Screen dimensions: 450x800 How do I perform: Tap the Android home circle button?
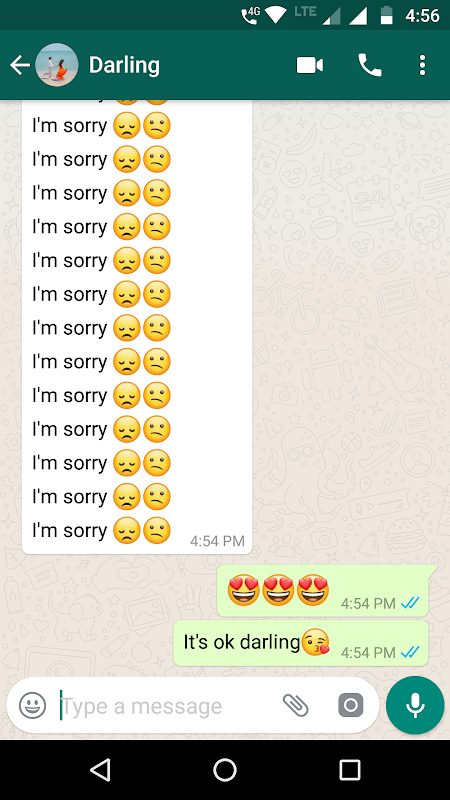coord(225,769)
